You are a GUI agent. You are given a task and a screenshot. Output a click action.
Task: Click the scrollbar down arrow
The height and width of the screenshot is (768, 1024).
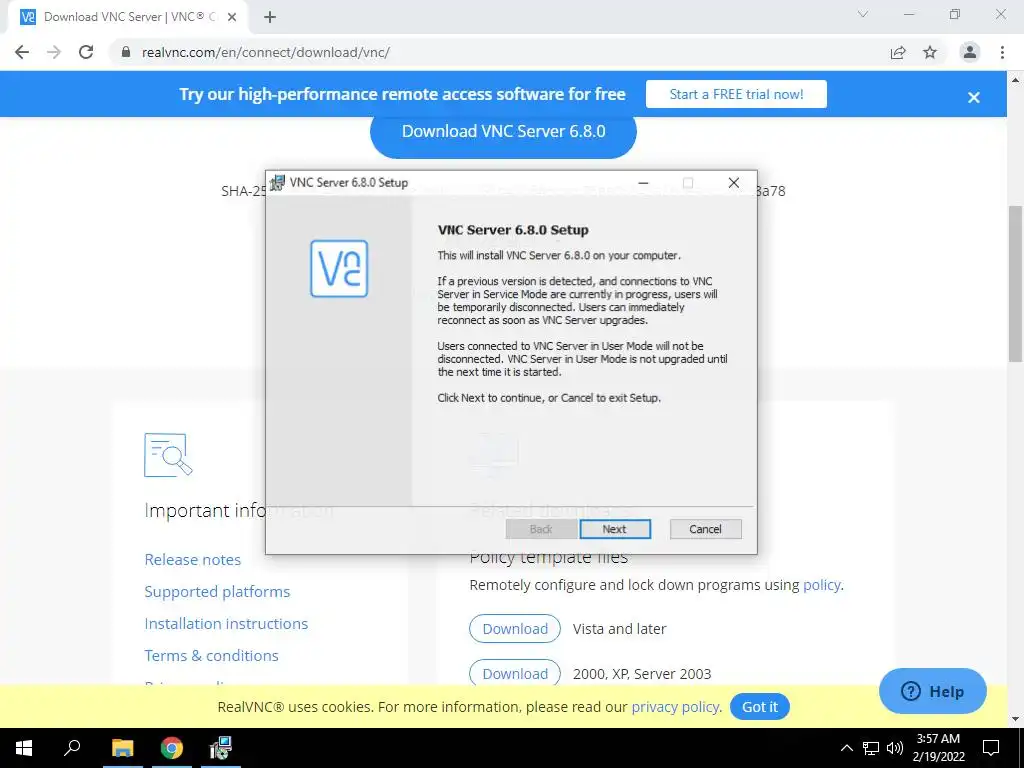(x=1016, y=720)
